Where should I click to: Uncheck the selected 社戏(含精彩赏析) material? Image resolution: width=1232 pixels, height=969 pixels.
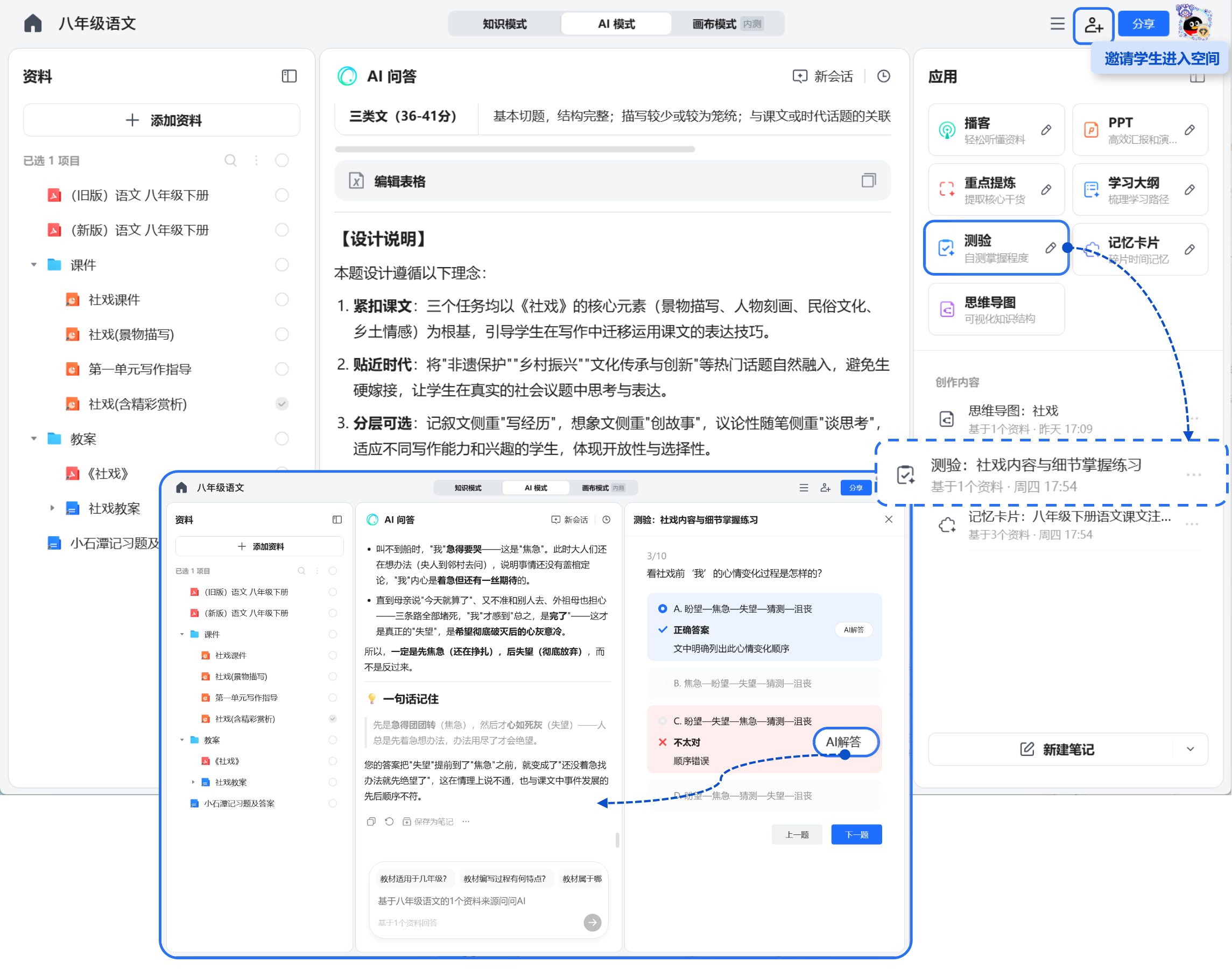[x=282, y=404]
